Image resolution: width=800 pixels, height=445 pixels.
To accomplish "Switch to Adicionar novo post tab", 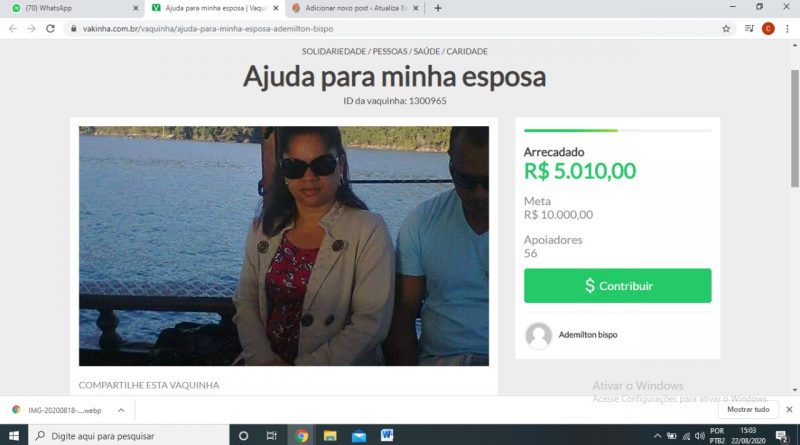I will point(355,8).
